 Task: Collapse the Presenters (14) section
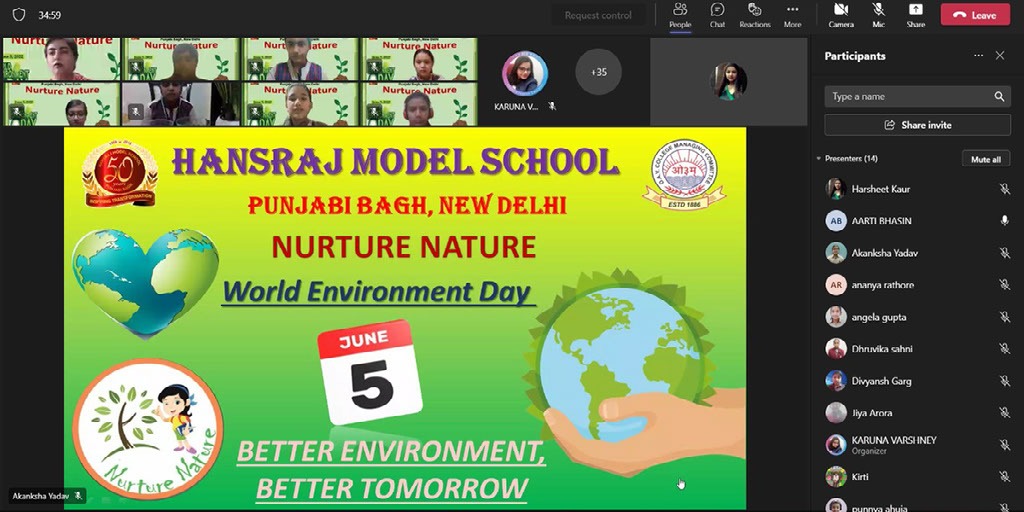click(819, 159)
